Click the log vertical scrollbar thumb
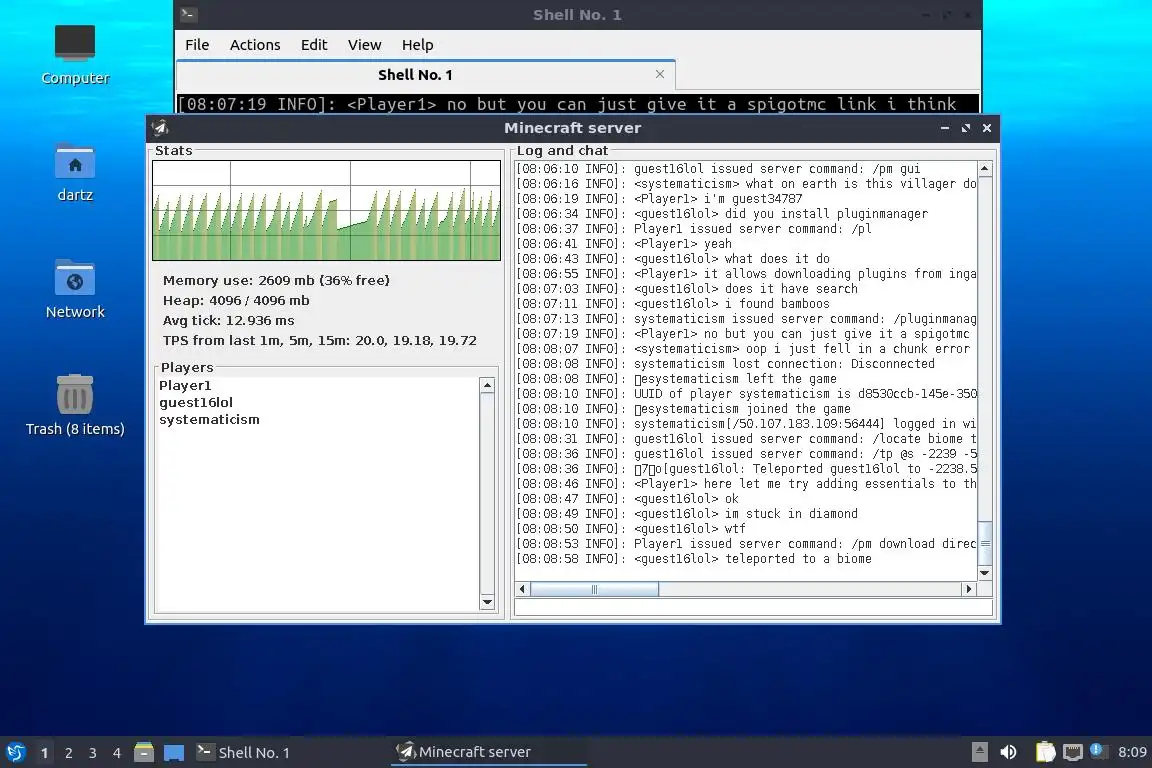Image resolution: width=1152 pixels, height=768 pixels. tap(984, 543)
